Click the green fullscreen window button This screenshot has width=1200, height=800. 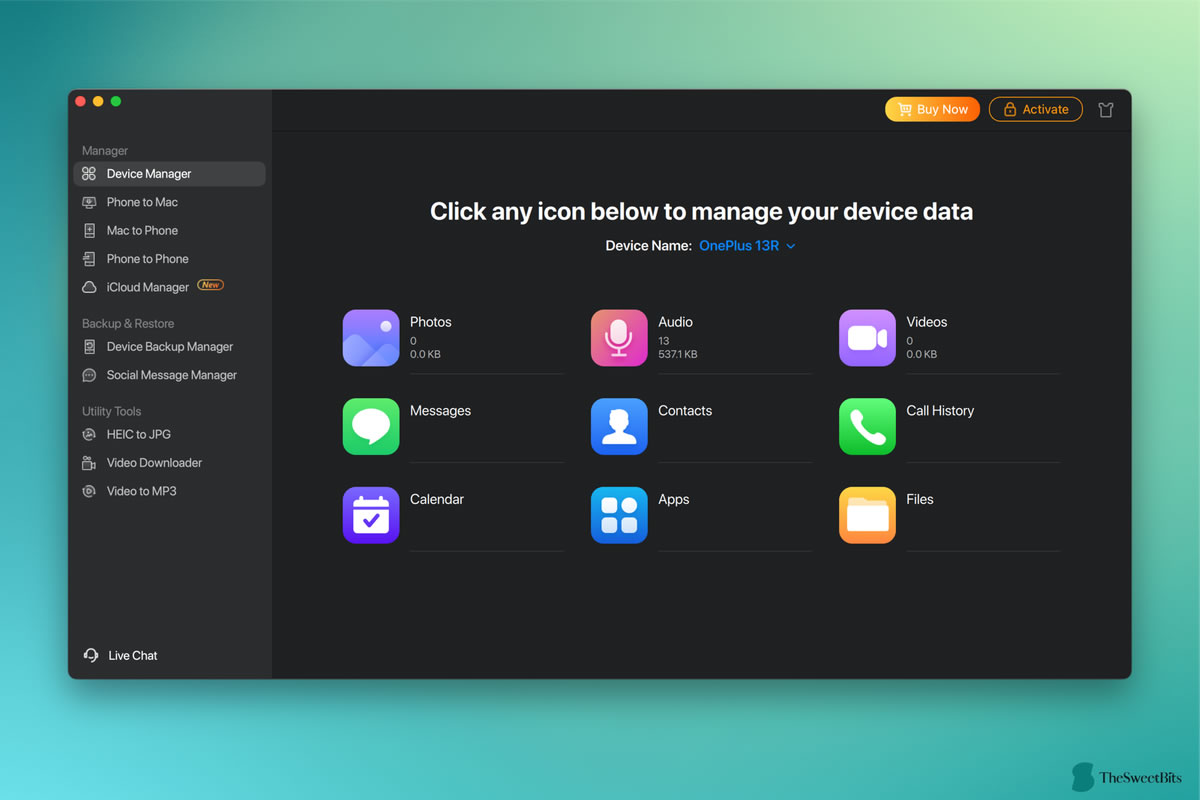click(116, 101)
